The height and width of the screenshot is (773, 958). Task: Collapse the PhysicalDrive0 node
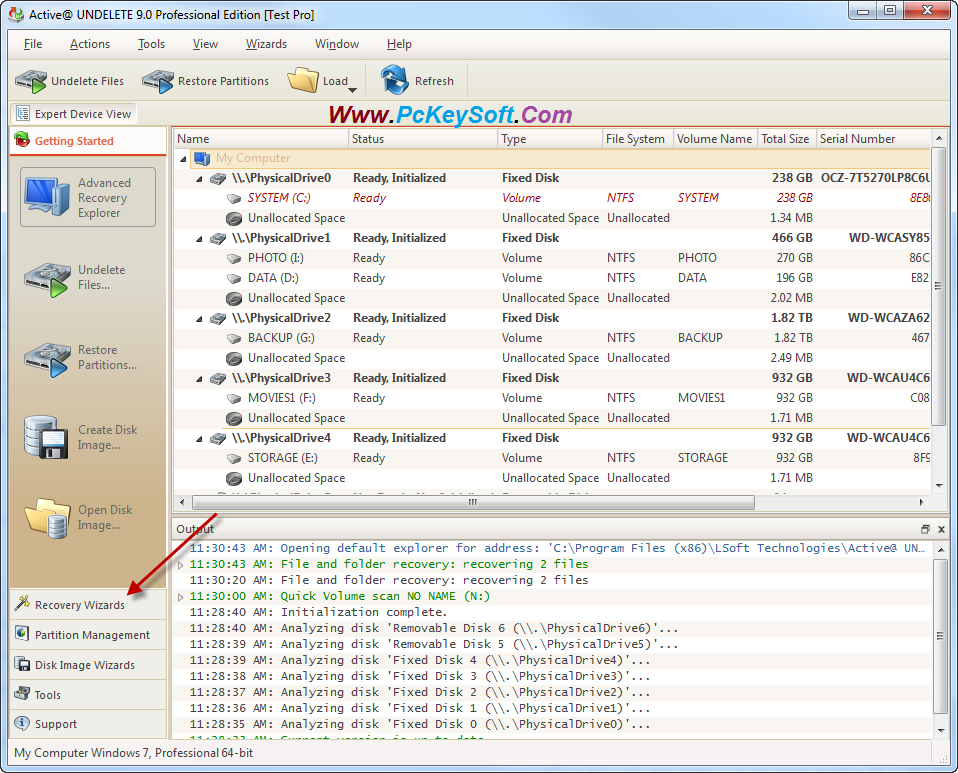(199, 179)
